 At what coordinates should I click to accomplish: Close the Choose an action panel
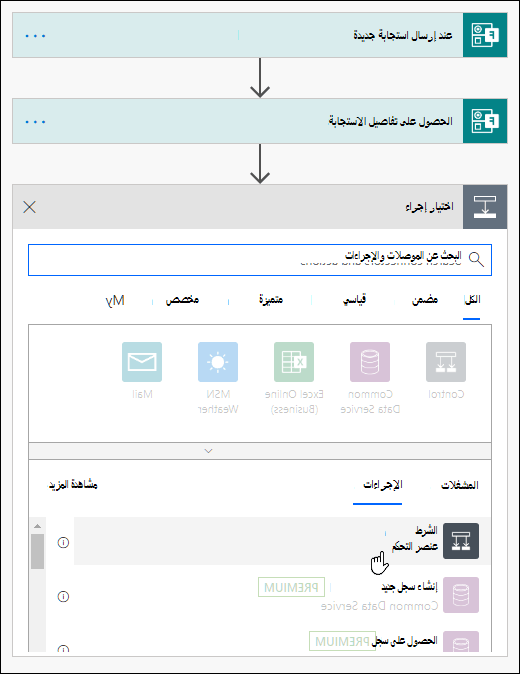(29, 207)
